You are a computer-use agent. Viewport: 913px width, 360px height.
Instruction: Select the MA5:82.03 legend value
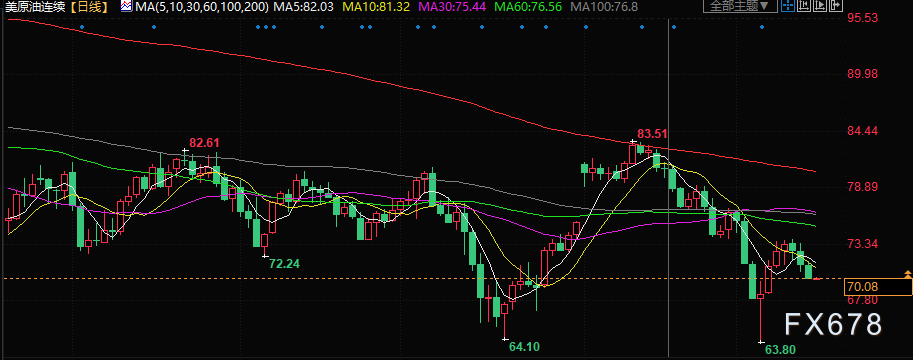[304, 7]
